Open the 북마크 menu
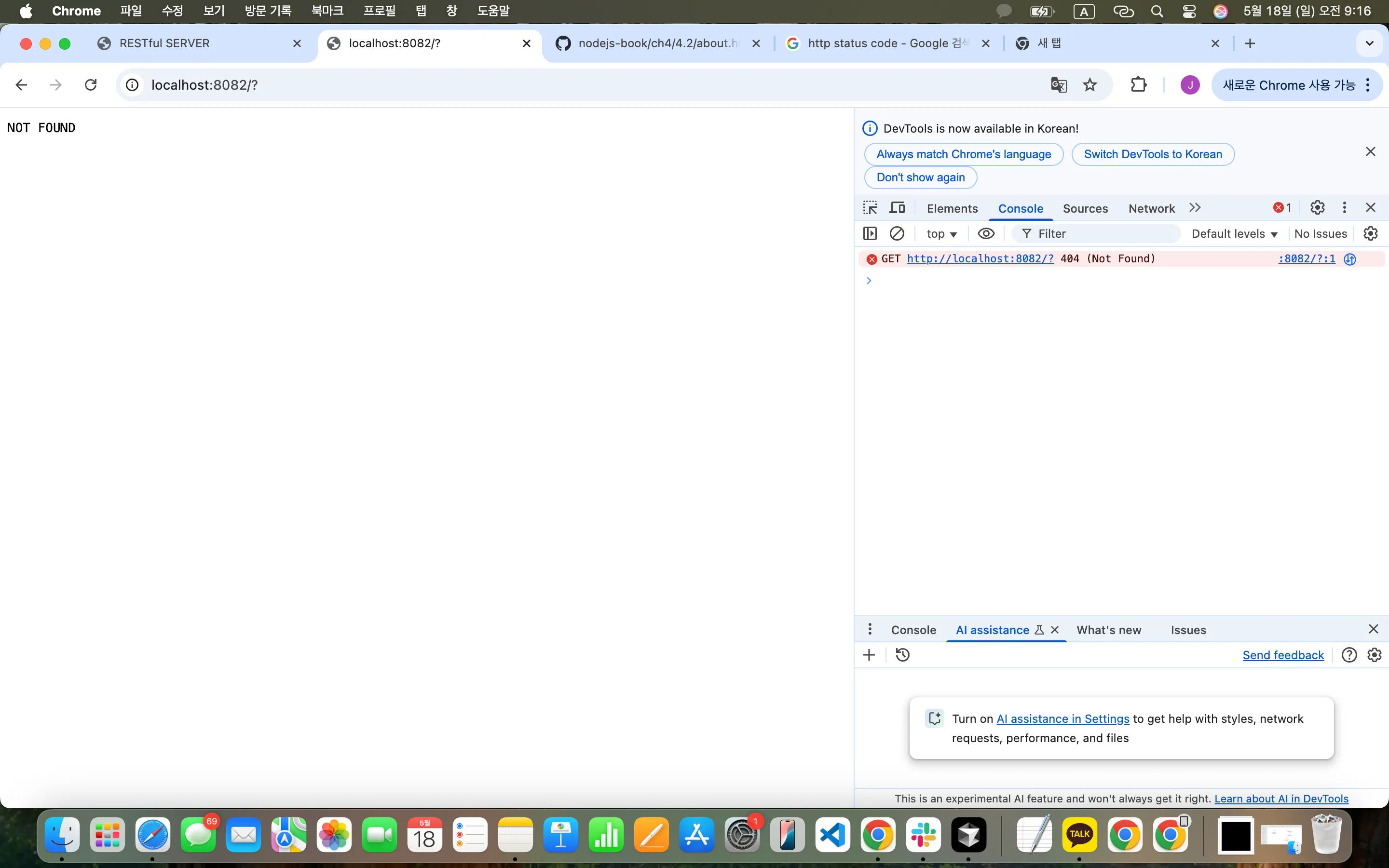The height and width of the screenshot is (868, 1389). 327,11
